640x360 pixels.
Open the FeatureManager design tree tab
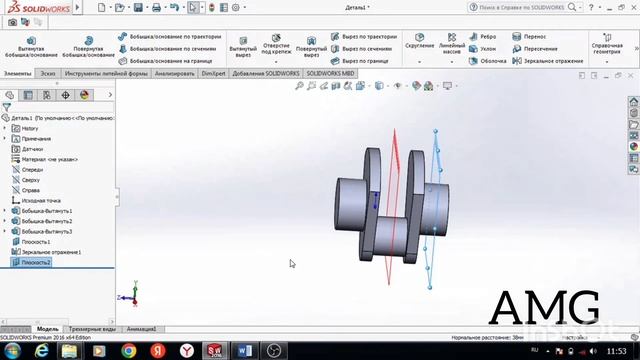coord(9,96)
